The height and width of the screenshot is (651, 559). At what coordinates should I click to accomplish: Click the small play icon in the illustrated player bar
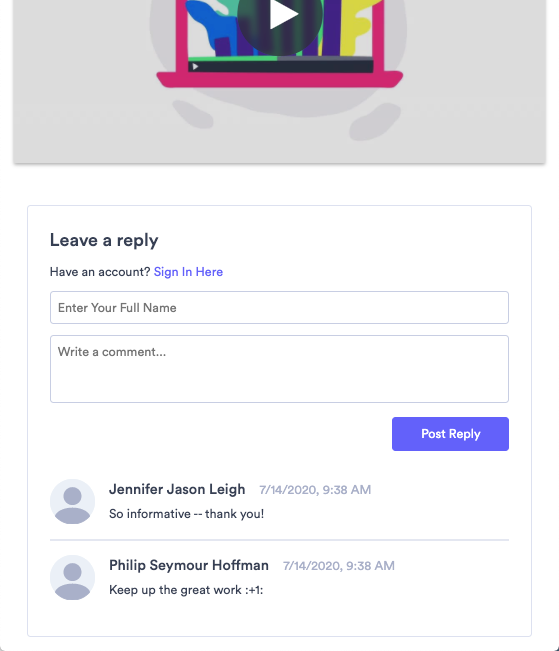[195, 66]
